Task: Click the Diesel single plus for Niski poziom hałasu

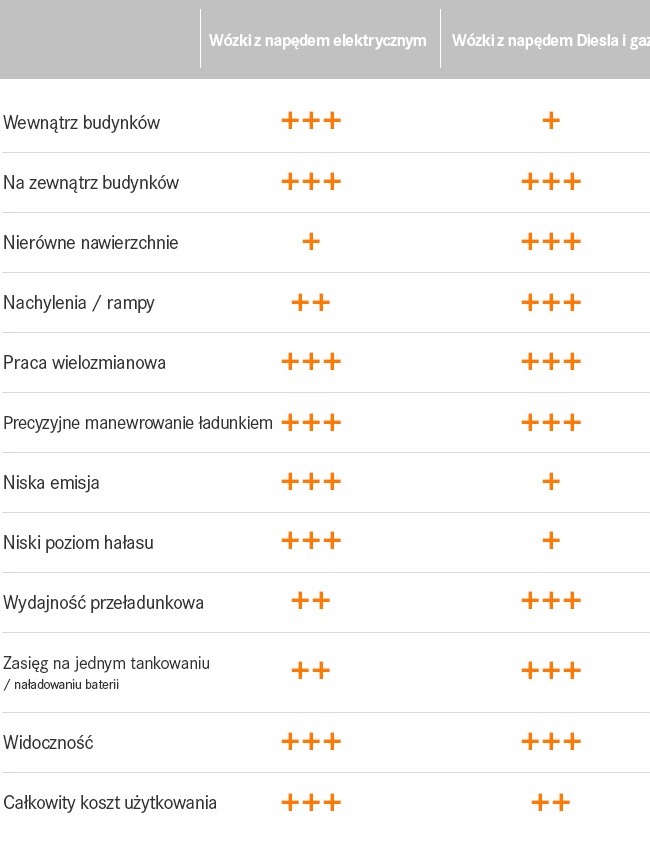Action: tap(551, 540)
